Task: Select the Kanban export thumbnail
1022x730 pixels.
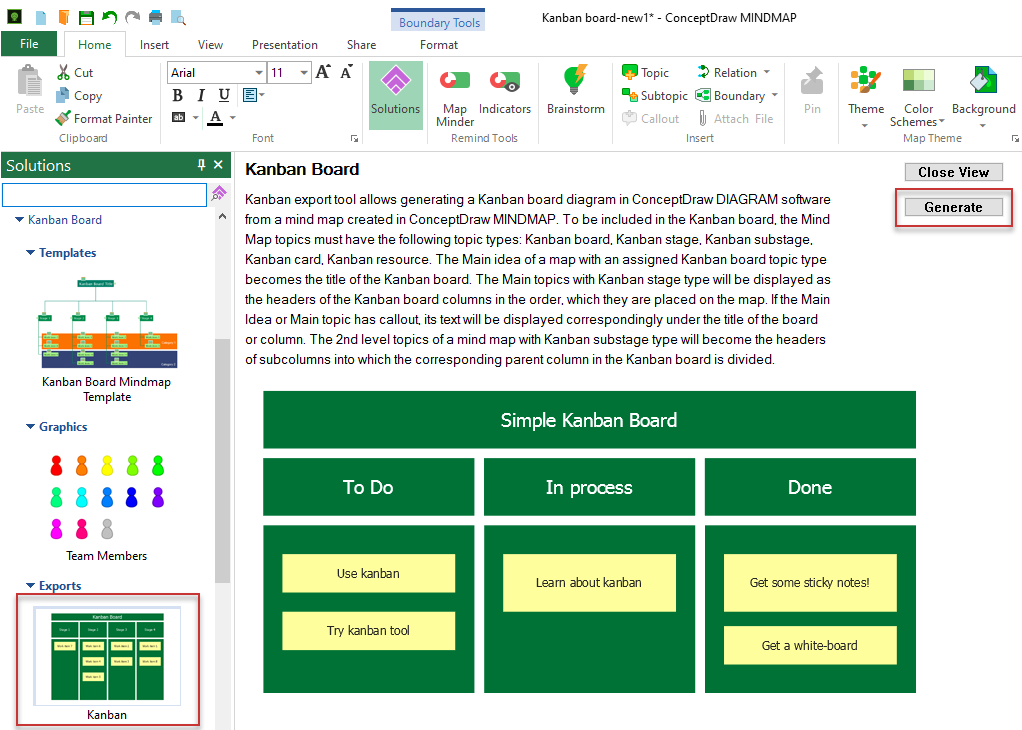Action: tap(107, 656)
